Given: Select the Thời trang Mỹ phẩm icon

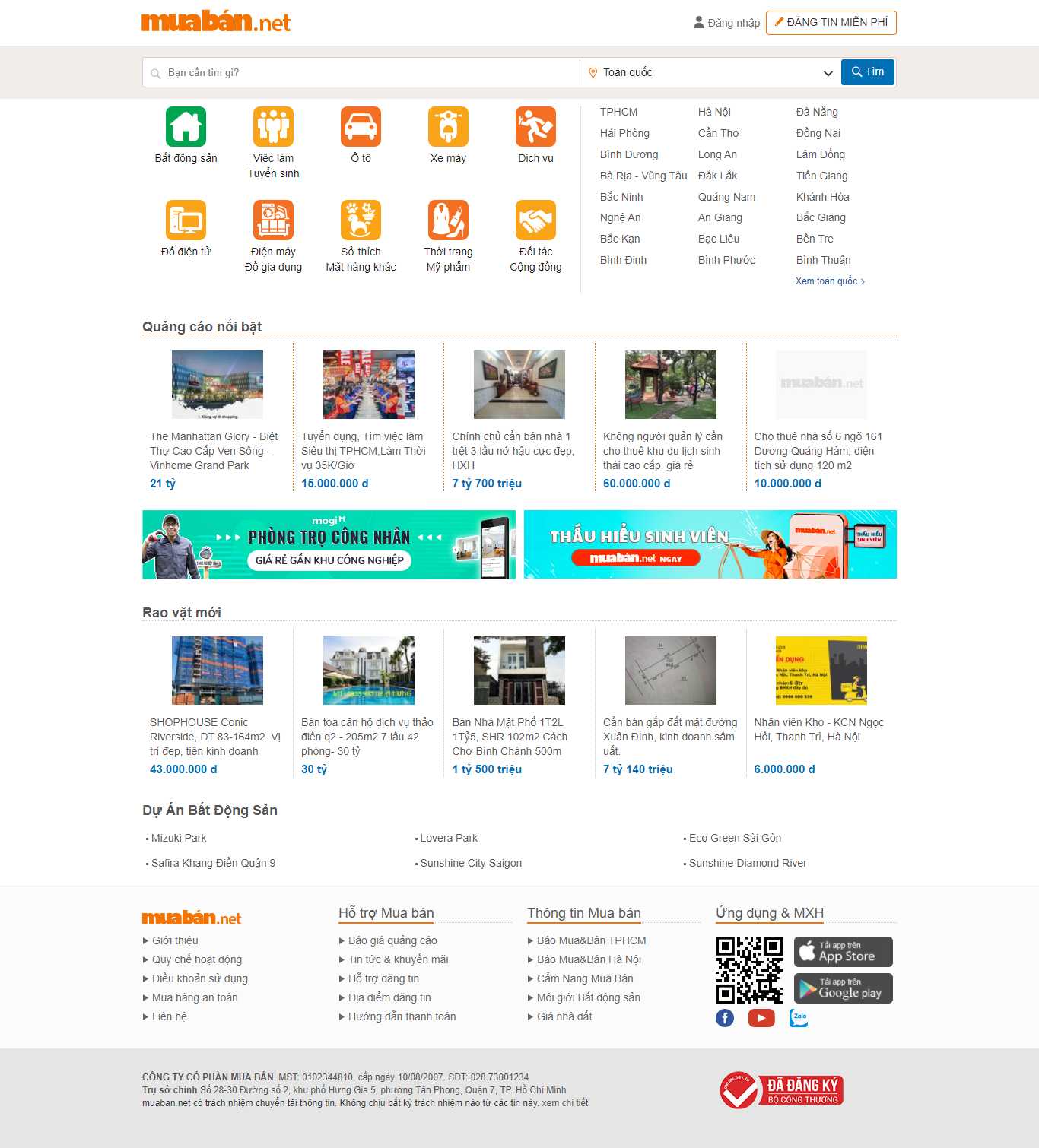Looking at the screenshot, I should (449, 220).
